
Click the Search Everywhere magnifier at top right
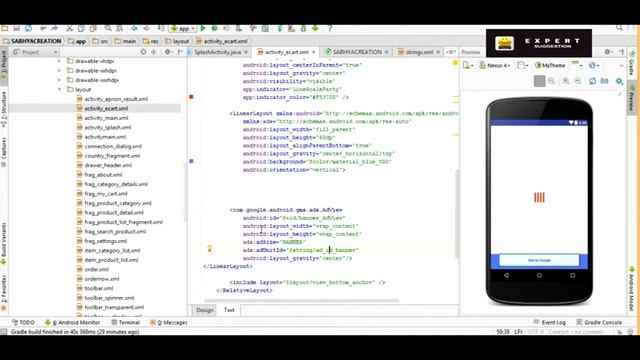tap(620, 28)
